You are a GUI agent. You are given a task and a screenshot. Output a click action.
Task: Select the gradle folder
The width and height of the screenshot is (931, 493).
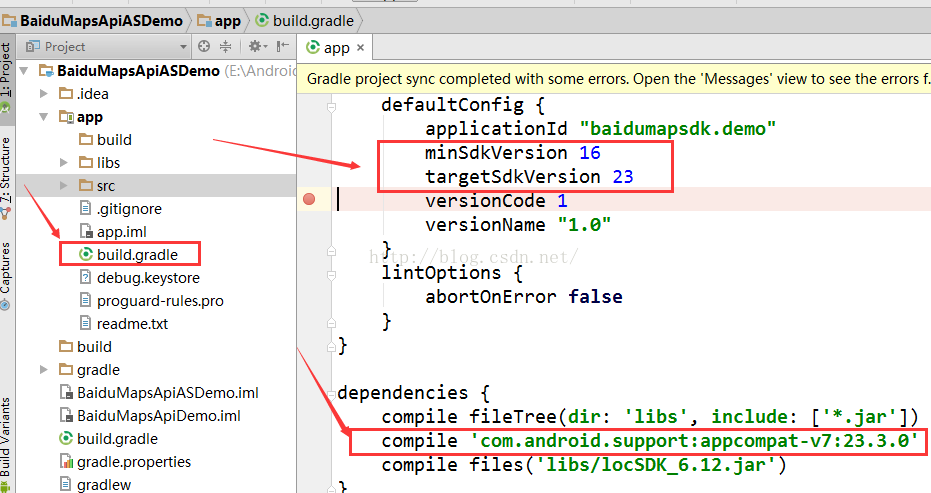(90, 370)
